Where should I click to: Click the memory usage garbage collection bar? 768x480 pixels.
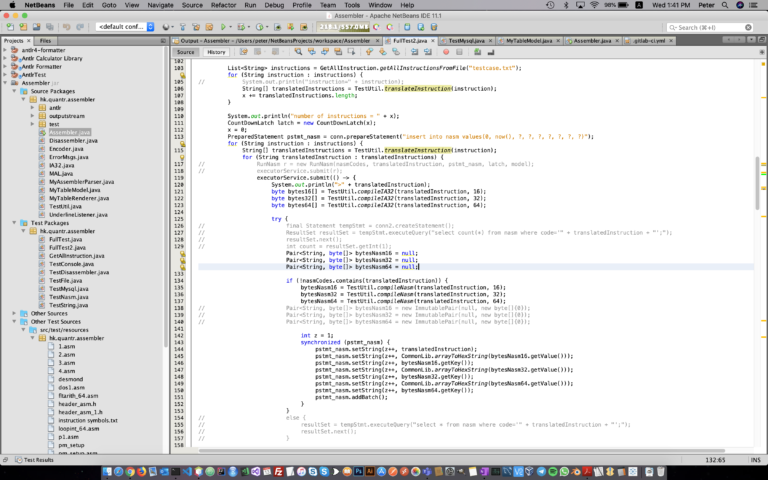343,27
